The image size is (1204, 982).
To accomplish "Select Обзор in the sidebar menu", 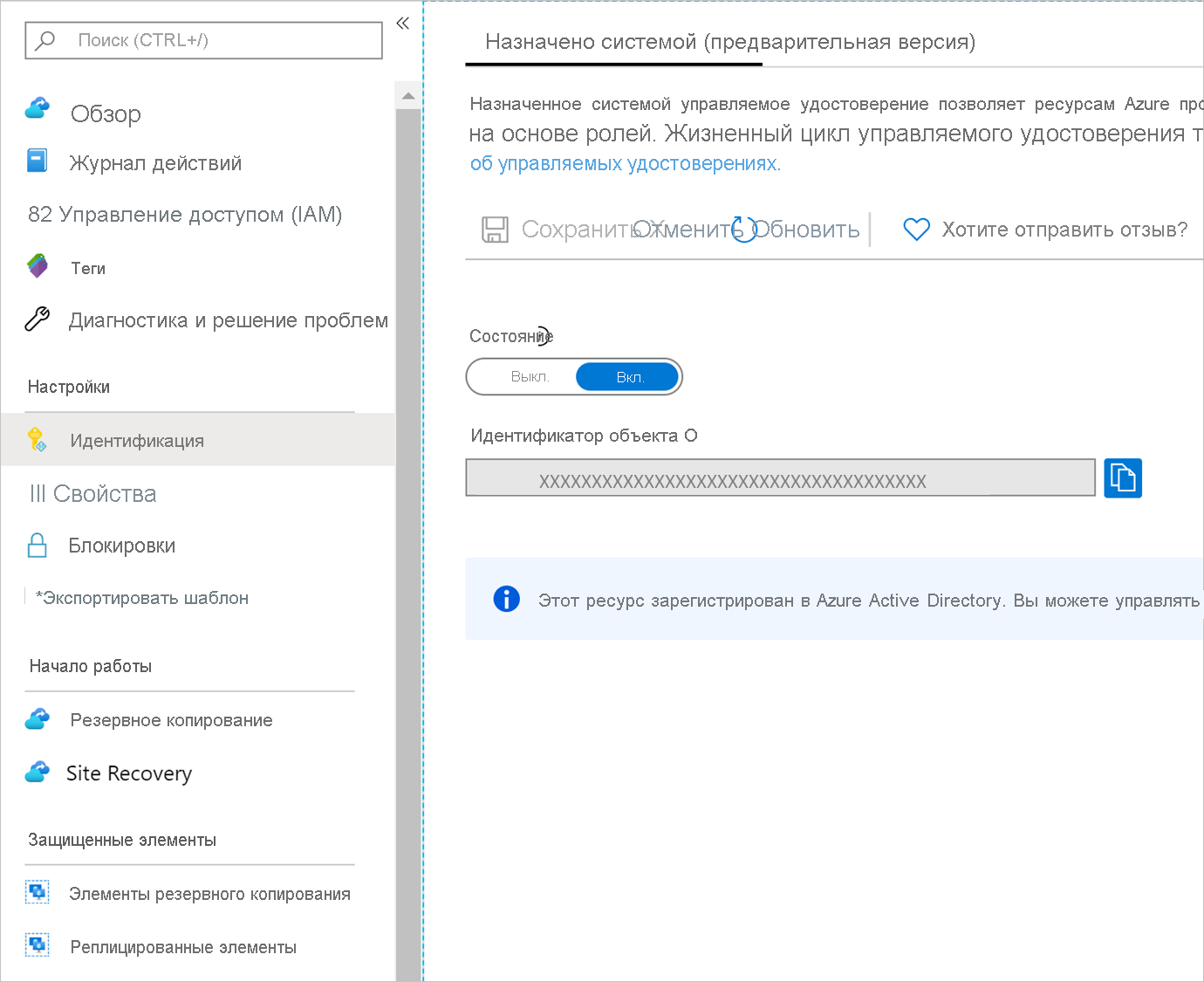I will [105, 113].
